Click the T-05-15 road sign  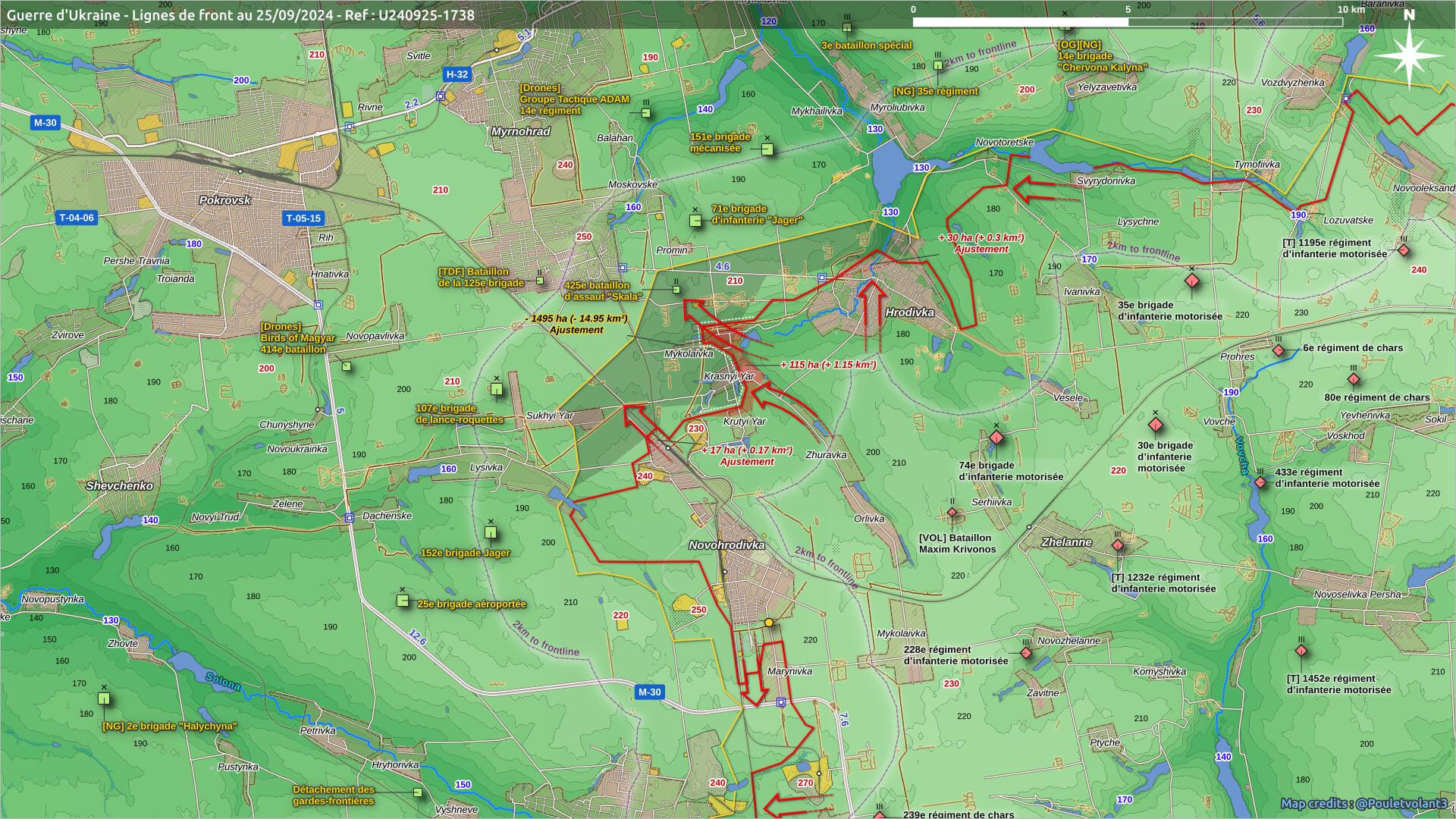[303, 218]
